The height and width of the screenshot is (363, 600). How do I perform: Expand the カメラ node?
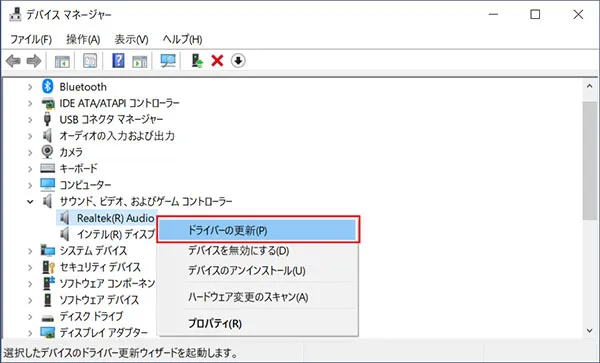coord(30,153)
